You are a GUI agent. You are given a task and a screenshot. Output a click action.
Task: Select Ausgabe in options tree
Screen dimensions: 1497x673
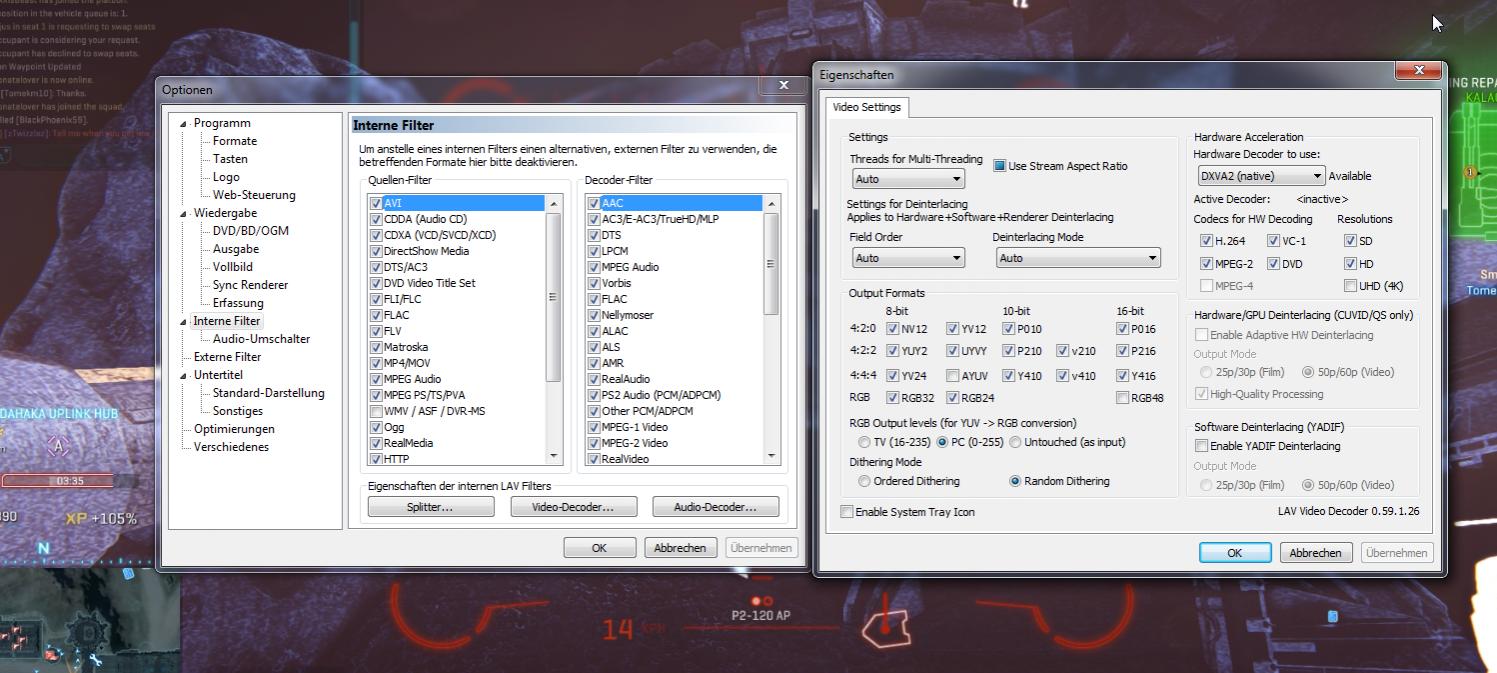(236, 249)
